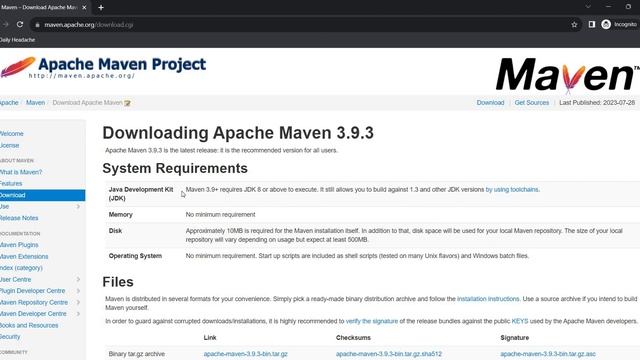Click the 'System Requirements' heading
Screen dimensions: 640x360
[x=175, y=168]
